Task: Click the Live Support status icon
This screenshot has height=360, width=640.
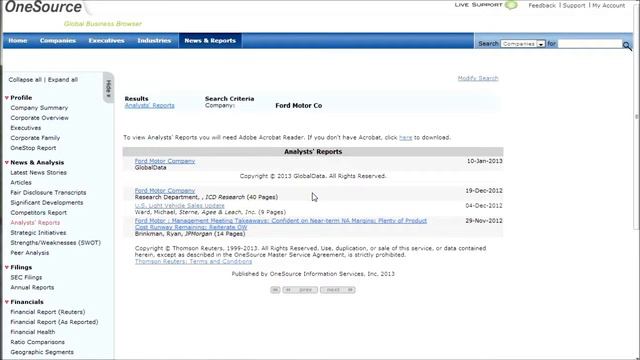Action: pyautogui.click(x=511, y=5)
